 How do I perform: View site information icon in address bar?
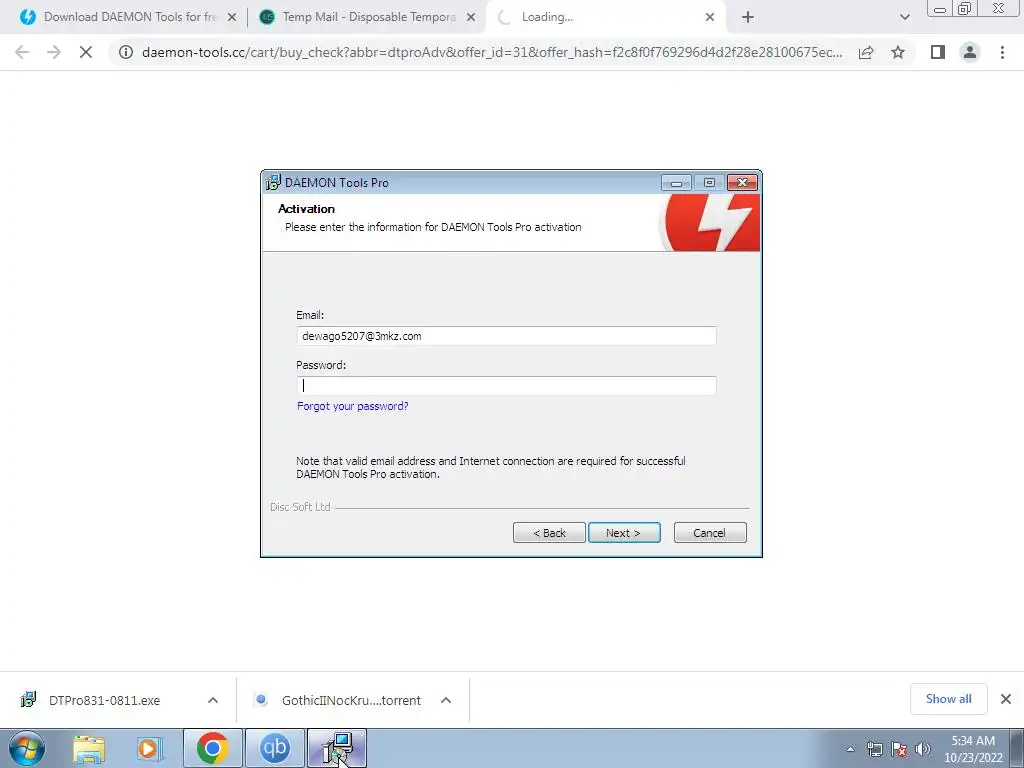pos(126,52)
